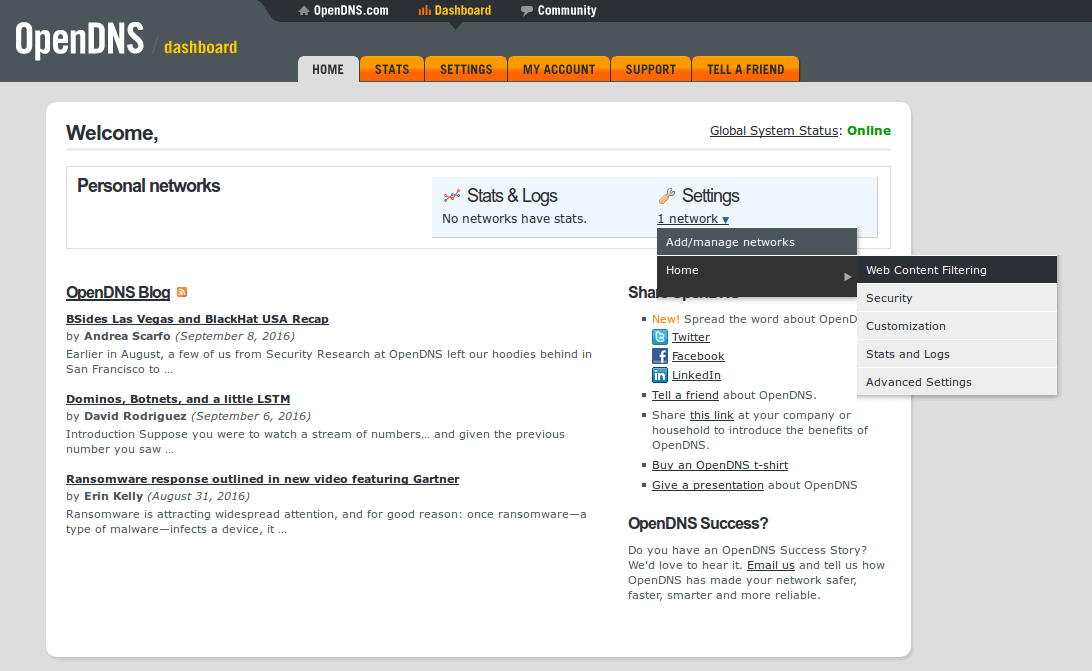Click 'No networks have stats.' text

(514, 219)
